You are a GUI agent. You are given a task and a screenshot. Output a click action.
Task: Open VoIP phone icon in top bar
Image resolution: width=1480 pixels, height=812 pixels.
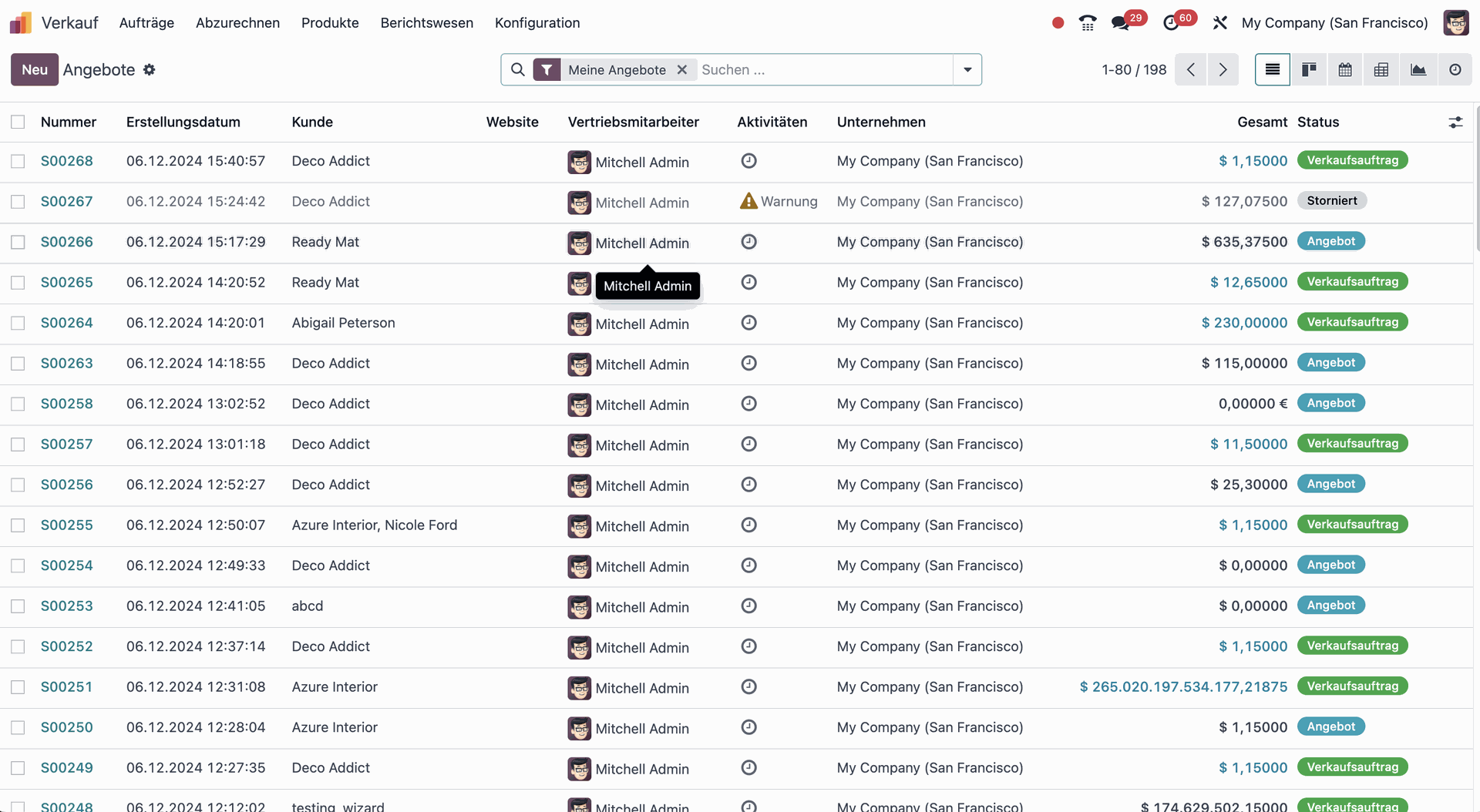1087,23
